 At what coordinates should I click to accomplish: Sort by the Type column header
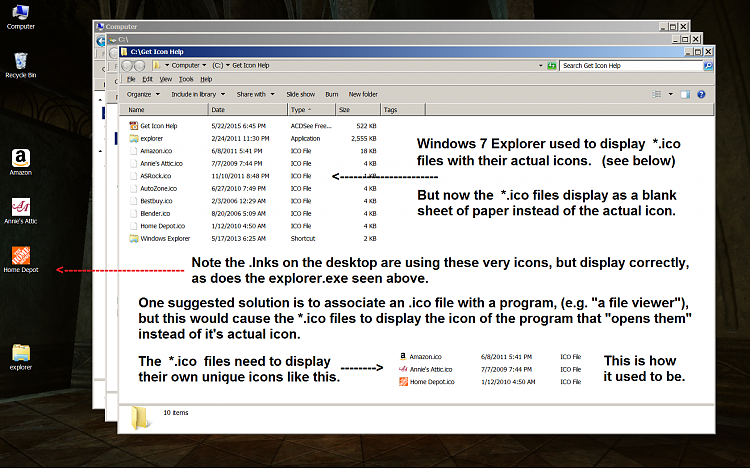click(x=311, y=109)
